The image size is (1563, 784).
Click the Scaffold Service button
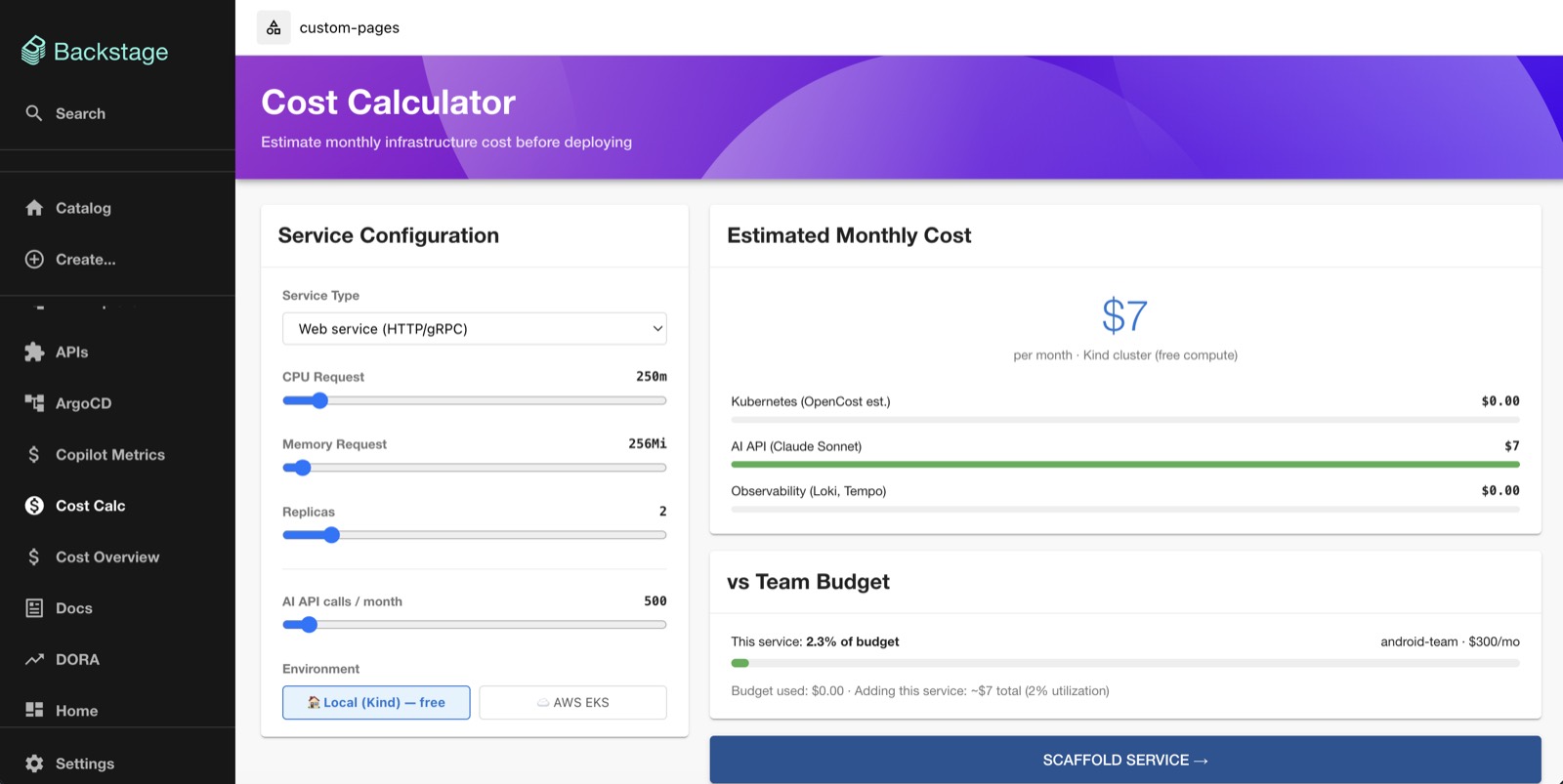click(1125, 760)
